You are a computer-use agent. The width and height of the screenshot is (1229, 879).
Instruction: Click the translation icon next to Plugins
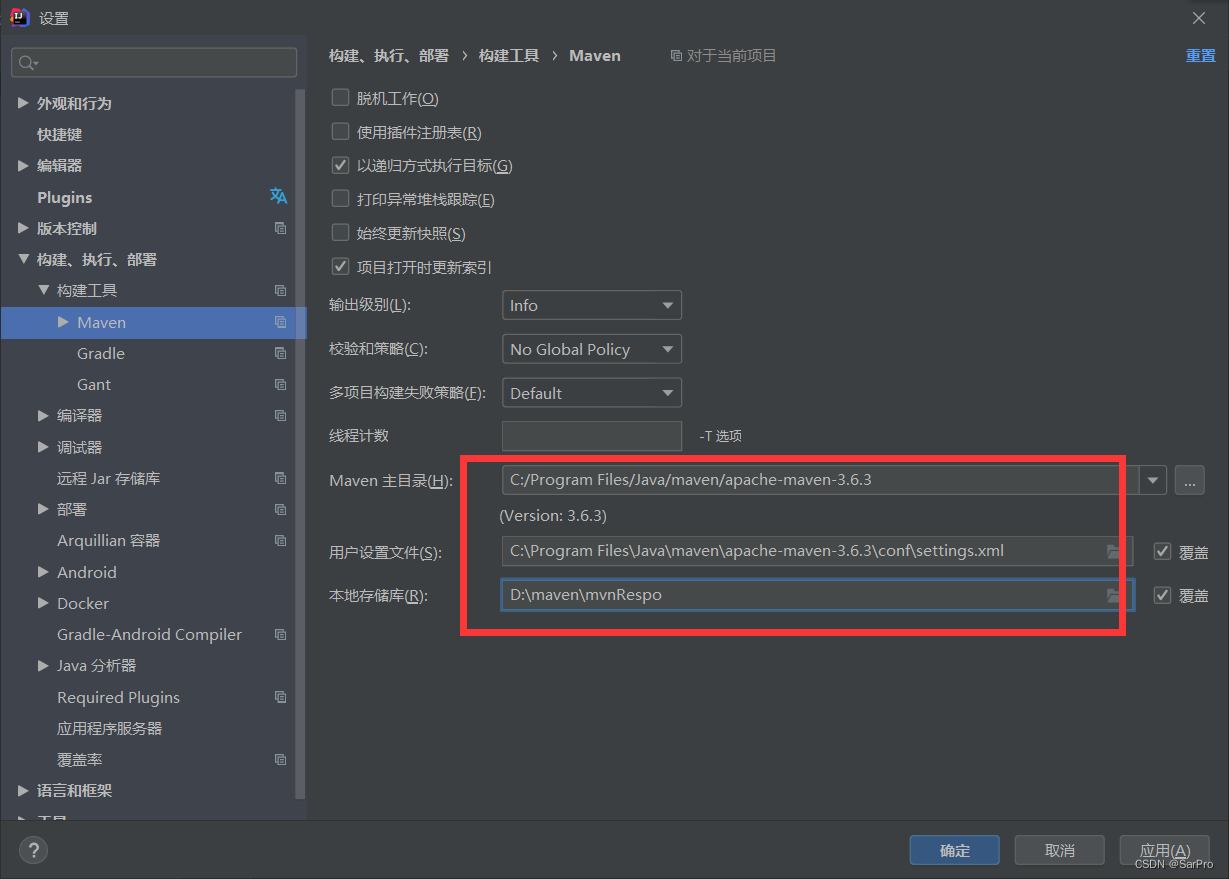pos(279,196)
